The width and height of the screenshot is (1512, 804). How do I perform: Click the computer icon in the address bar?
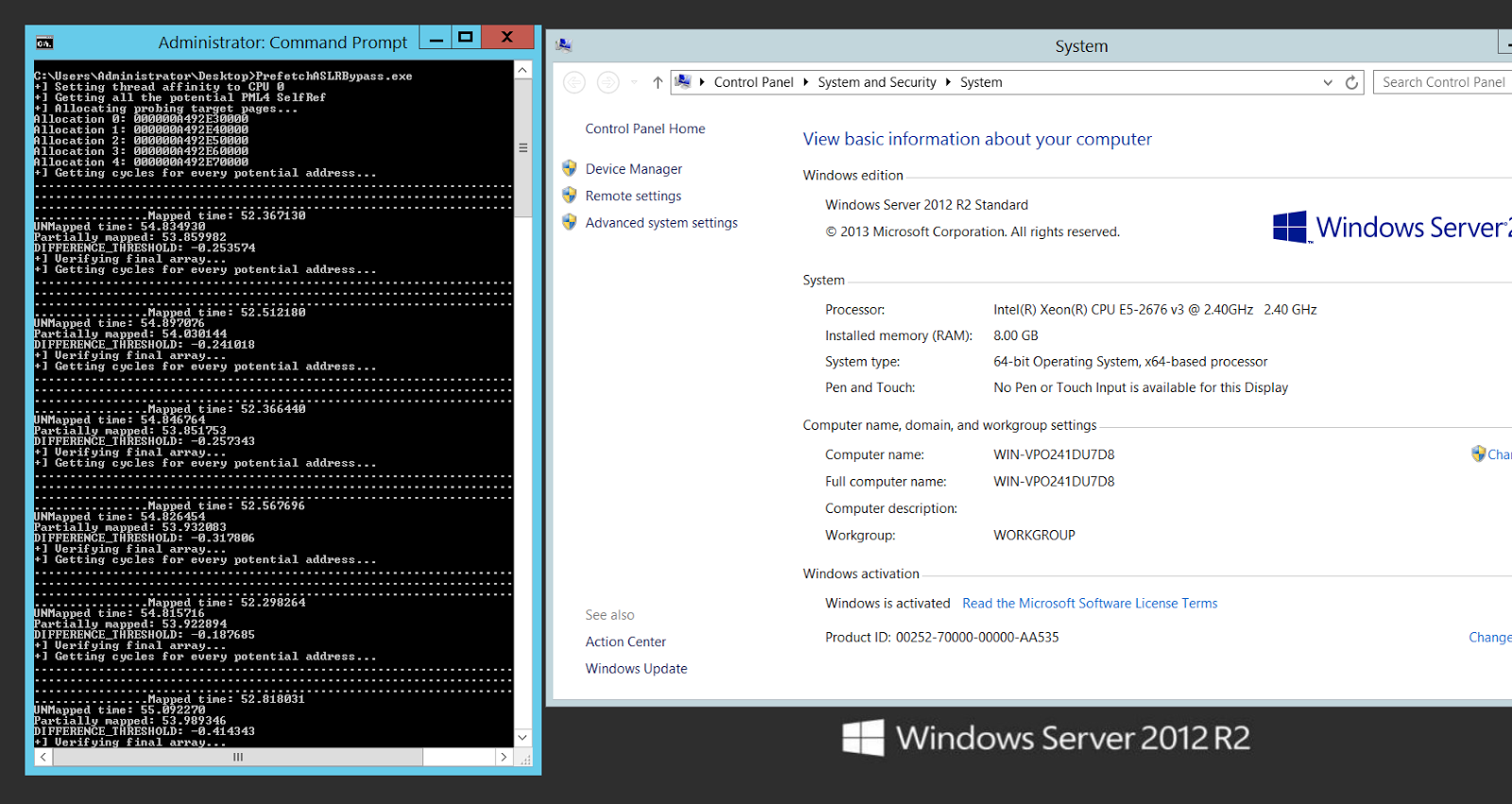click(683, 82)
